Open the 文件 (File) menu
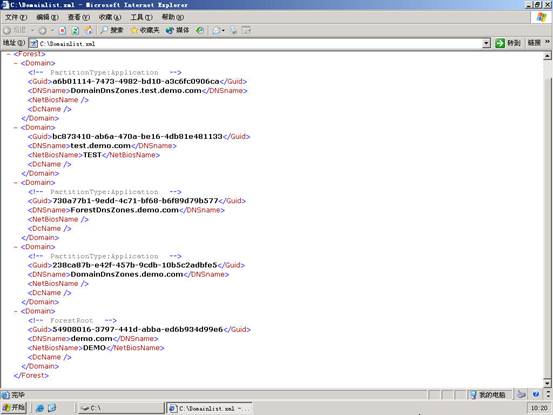This screenshot has height=415, width=553. click(x=16, y=17)
